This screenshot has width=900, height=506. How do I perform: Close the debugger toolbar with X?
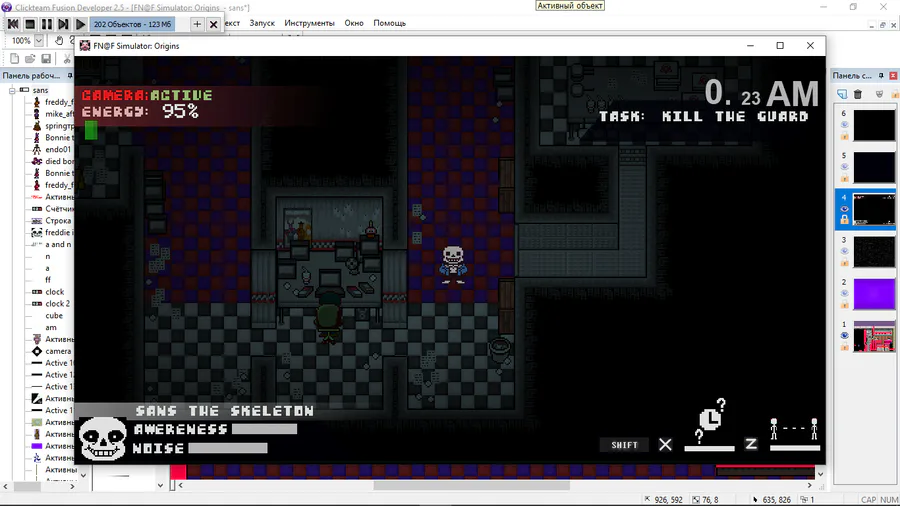coord(214,24)
